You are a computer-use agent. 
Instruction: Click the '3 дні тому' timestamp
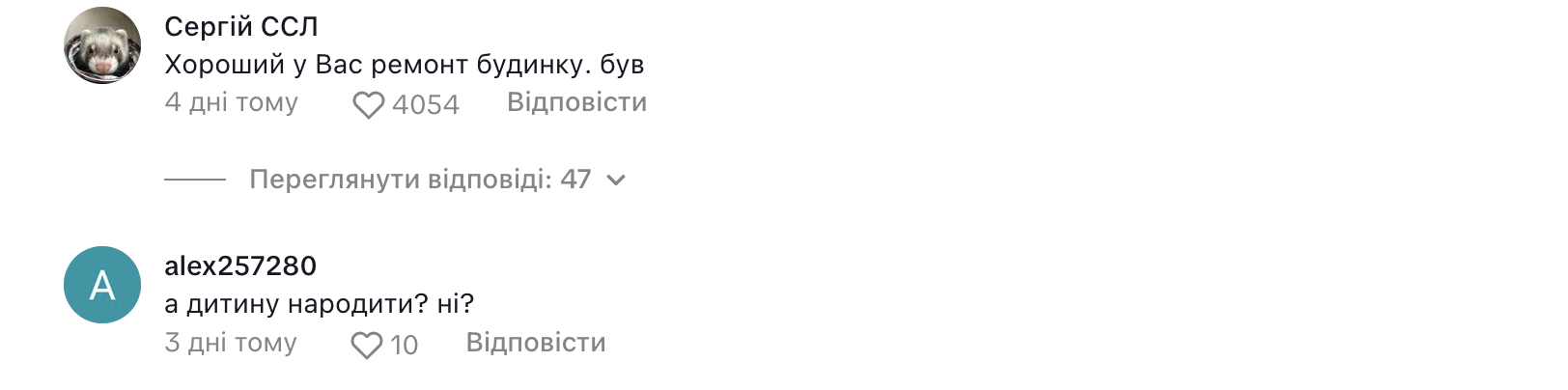[x=231, y=343]
